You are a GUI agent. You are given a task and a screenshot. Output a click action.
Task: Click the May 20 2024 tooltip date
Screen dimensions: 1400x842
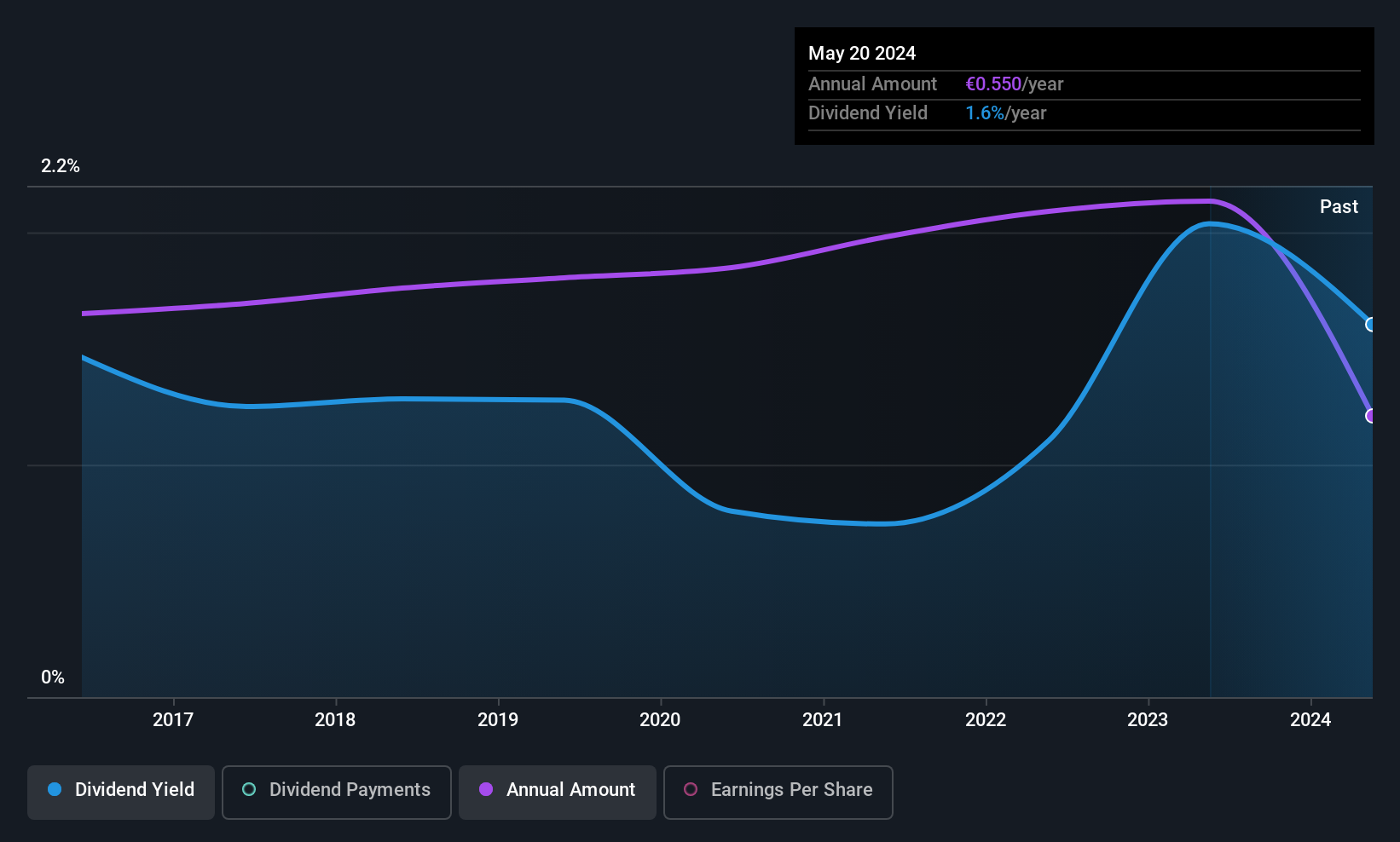click(x=862, y=53)
